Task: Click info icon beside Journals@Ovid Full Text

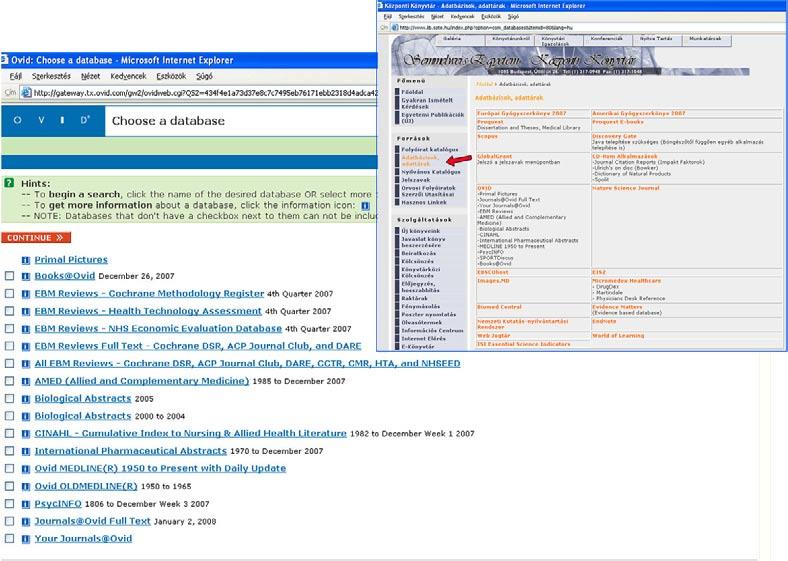Action: pos(26,521)
